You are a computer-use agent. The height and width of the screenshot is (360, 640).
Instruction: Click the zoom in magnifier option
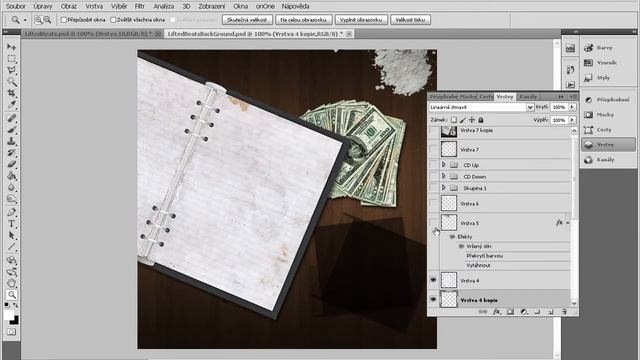[38, 20]
